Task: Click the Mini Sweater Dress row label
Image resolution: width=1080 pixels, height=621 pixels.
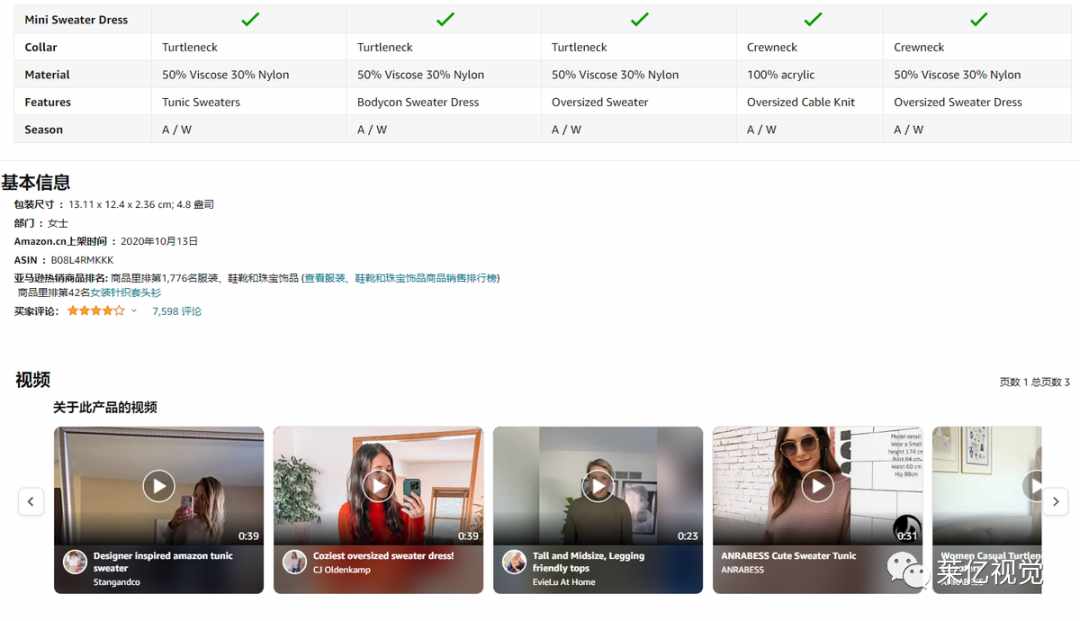Action: coord(76,20)
